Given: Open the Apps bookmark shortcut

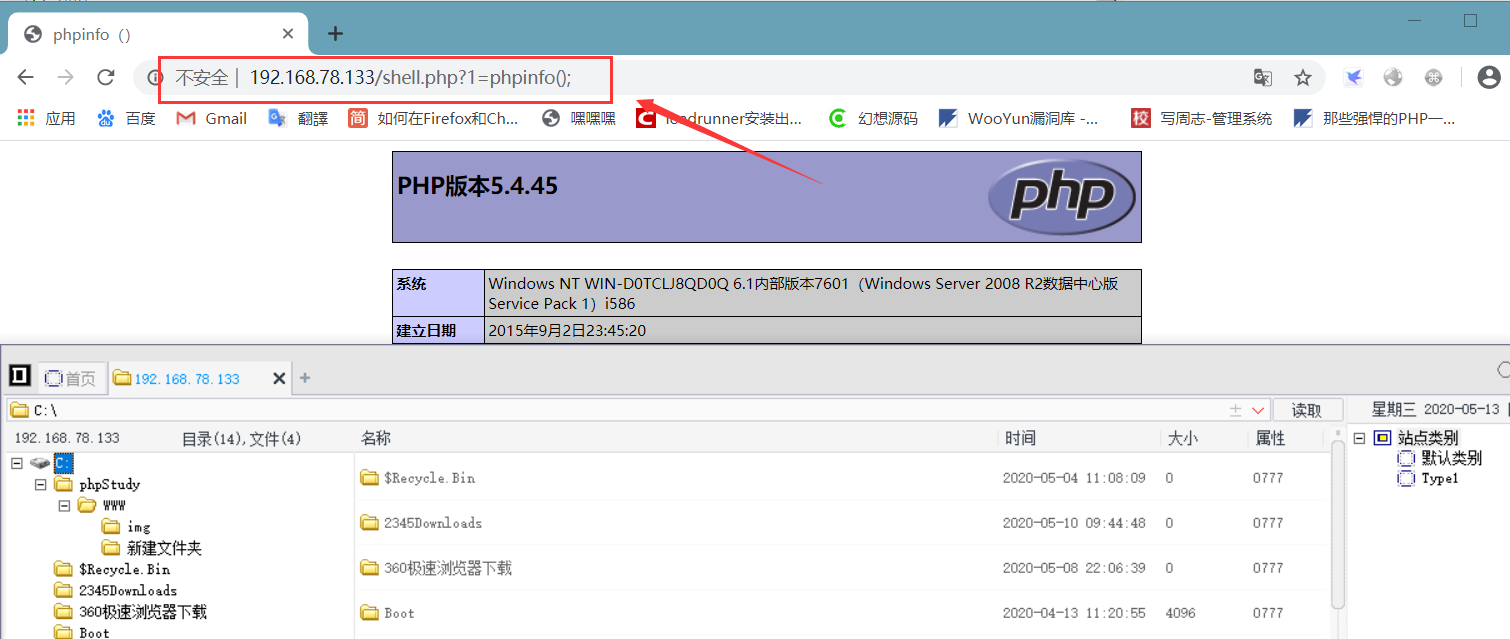Looking at the screenshot, I should 46,118.
